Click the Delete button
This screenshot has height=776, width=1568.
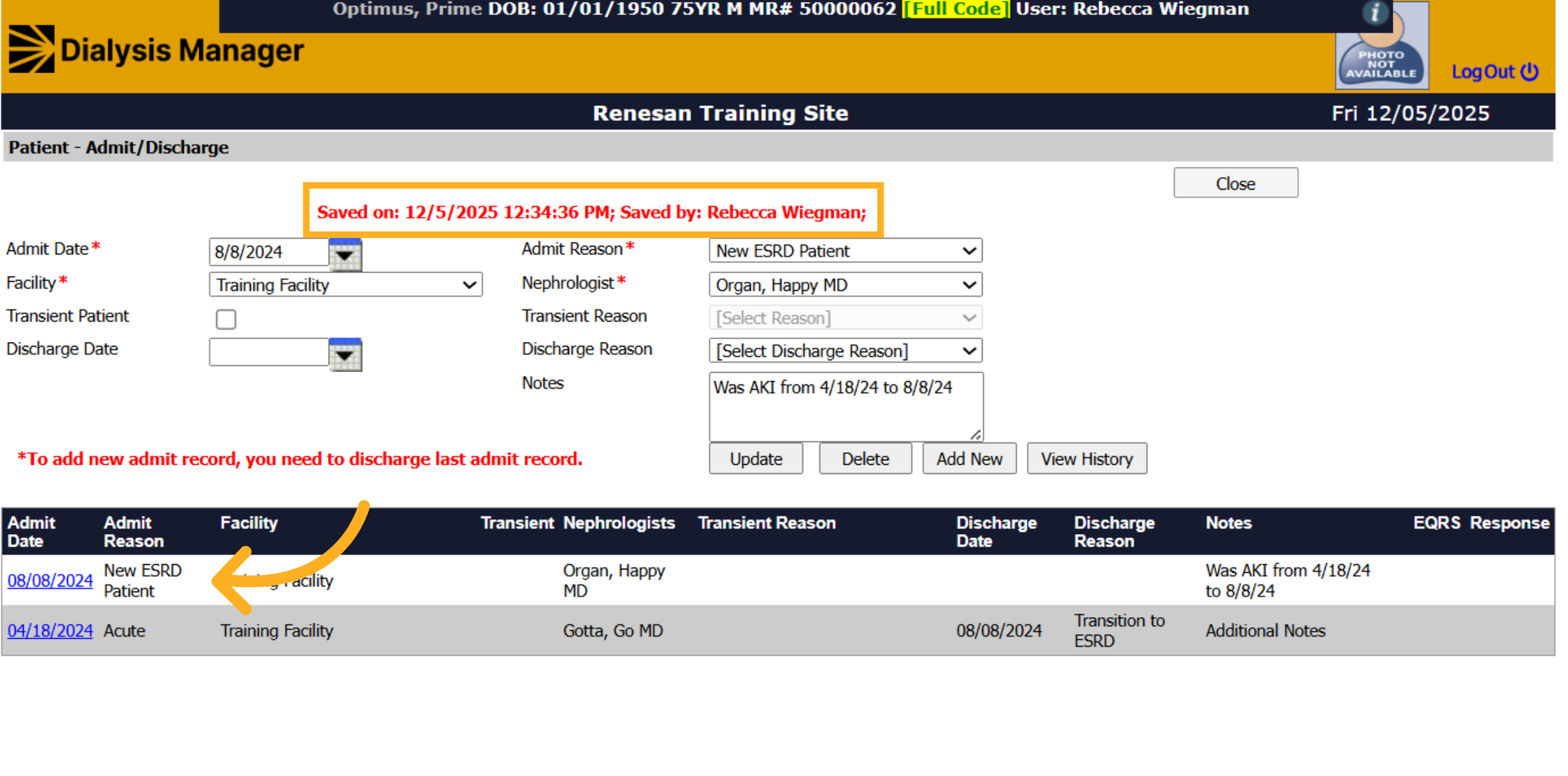[x=865, y=459]
